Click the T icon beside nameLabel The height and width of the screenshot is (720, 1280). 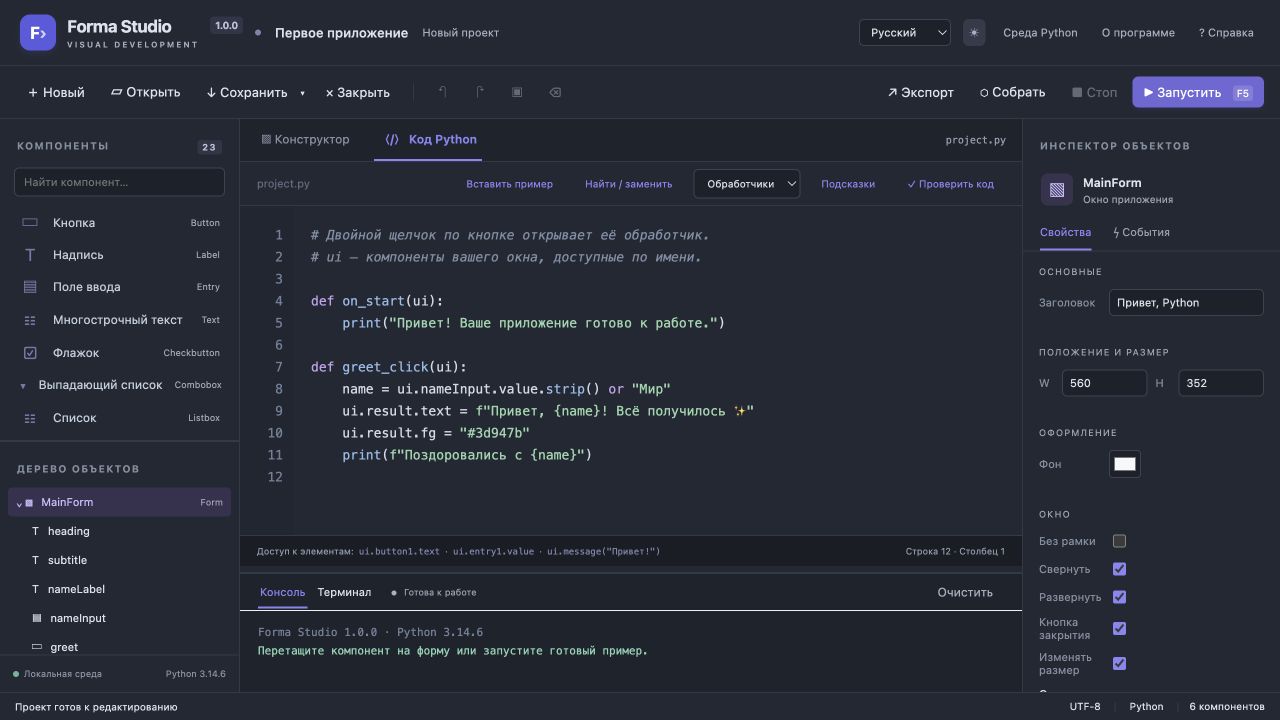pos(36,589)
